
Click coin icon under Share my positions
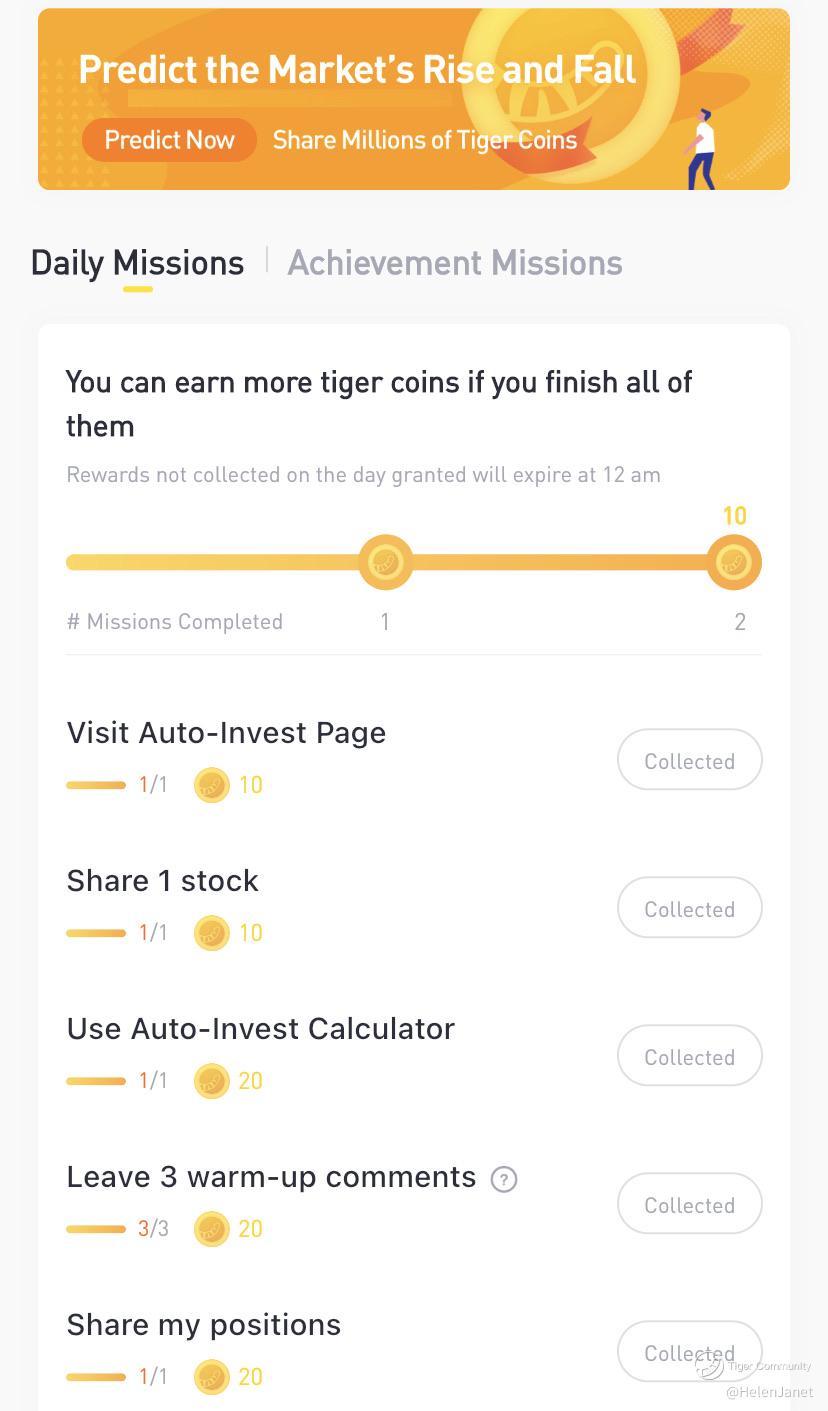point(211,1377)
